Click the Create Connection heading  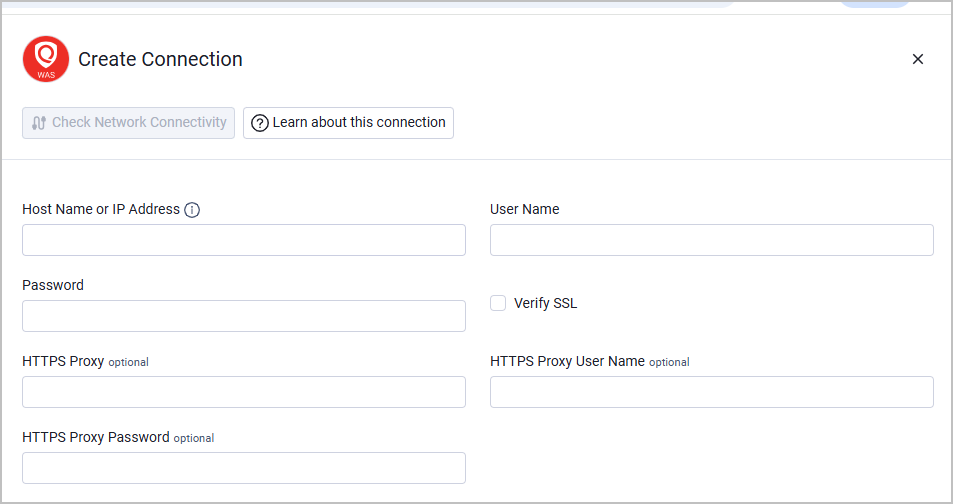tap(160, 59)
